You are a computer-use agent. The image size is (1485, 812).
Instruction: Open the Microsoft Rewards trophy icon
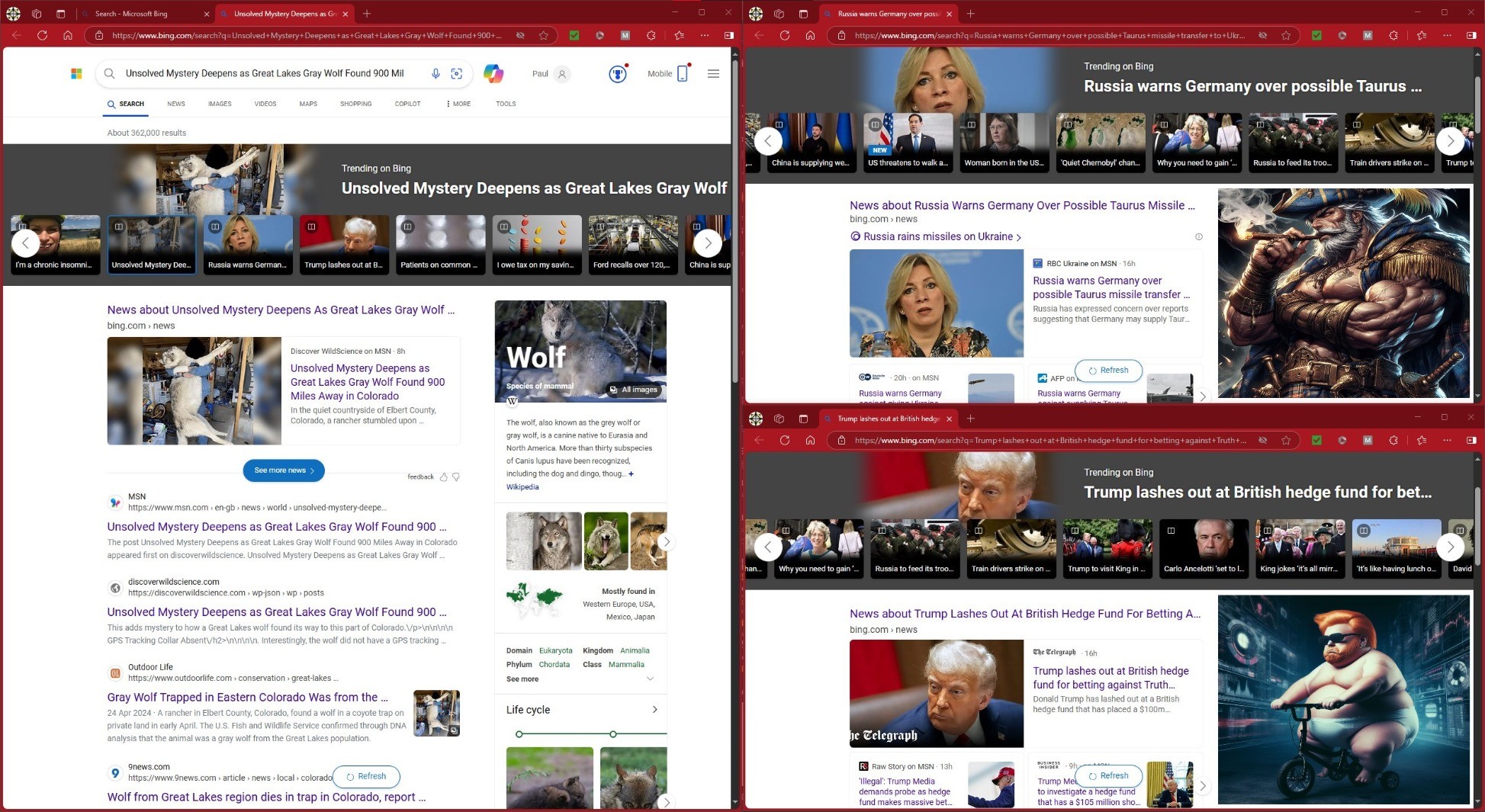tap(618, 73)
